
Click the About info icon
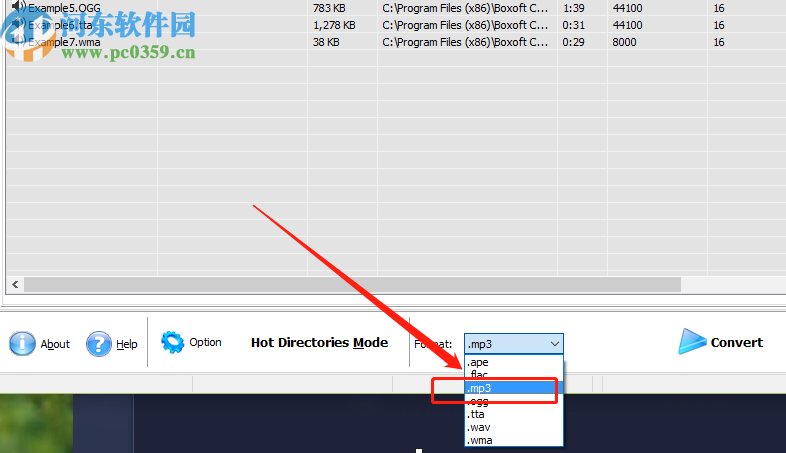click(x=22, y=344)
